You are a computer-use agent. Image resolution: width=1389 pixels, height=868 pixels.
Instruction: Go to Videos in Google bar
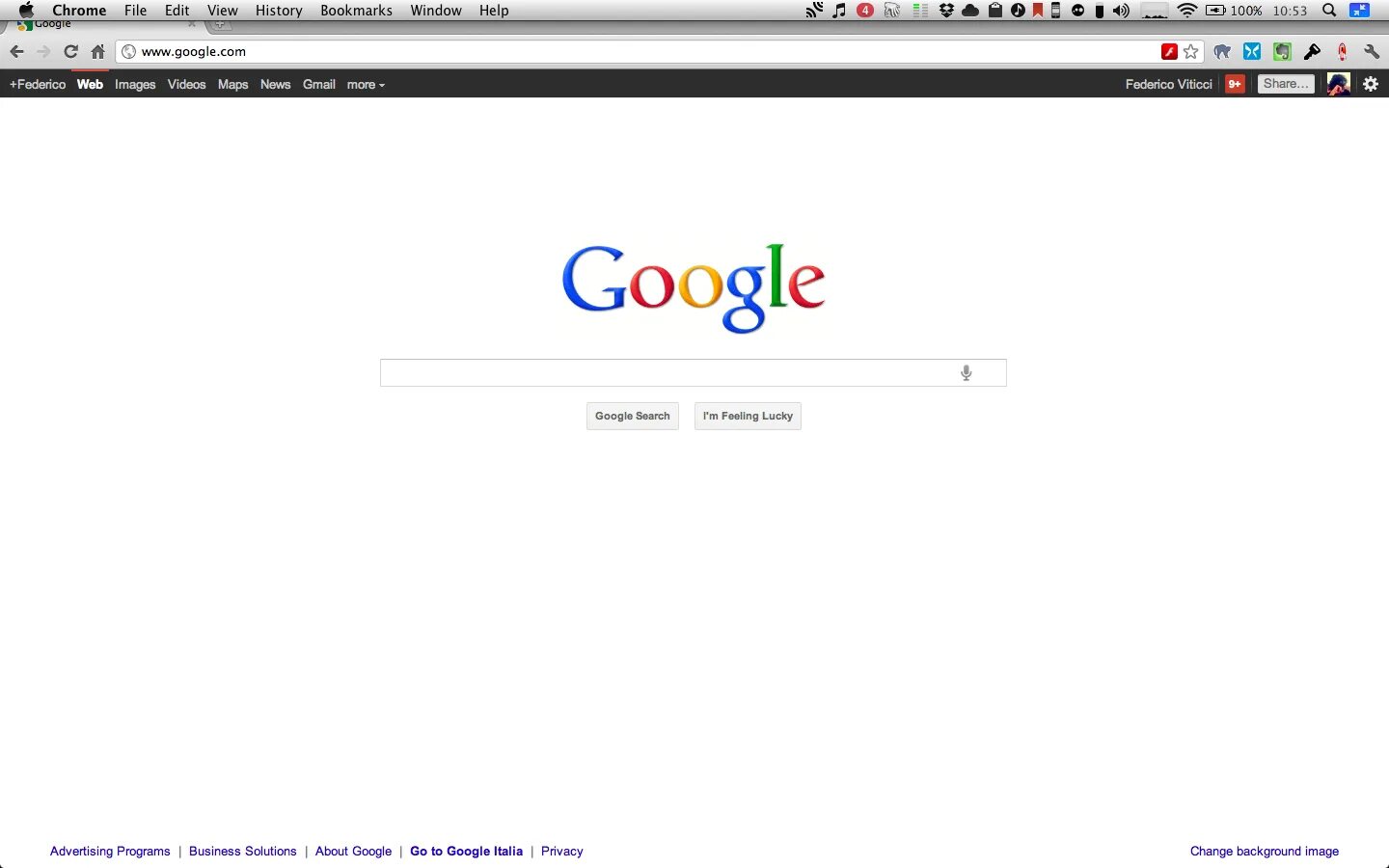point(186,85)
